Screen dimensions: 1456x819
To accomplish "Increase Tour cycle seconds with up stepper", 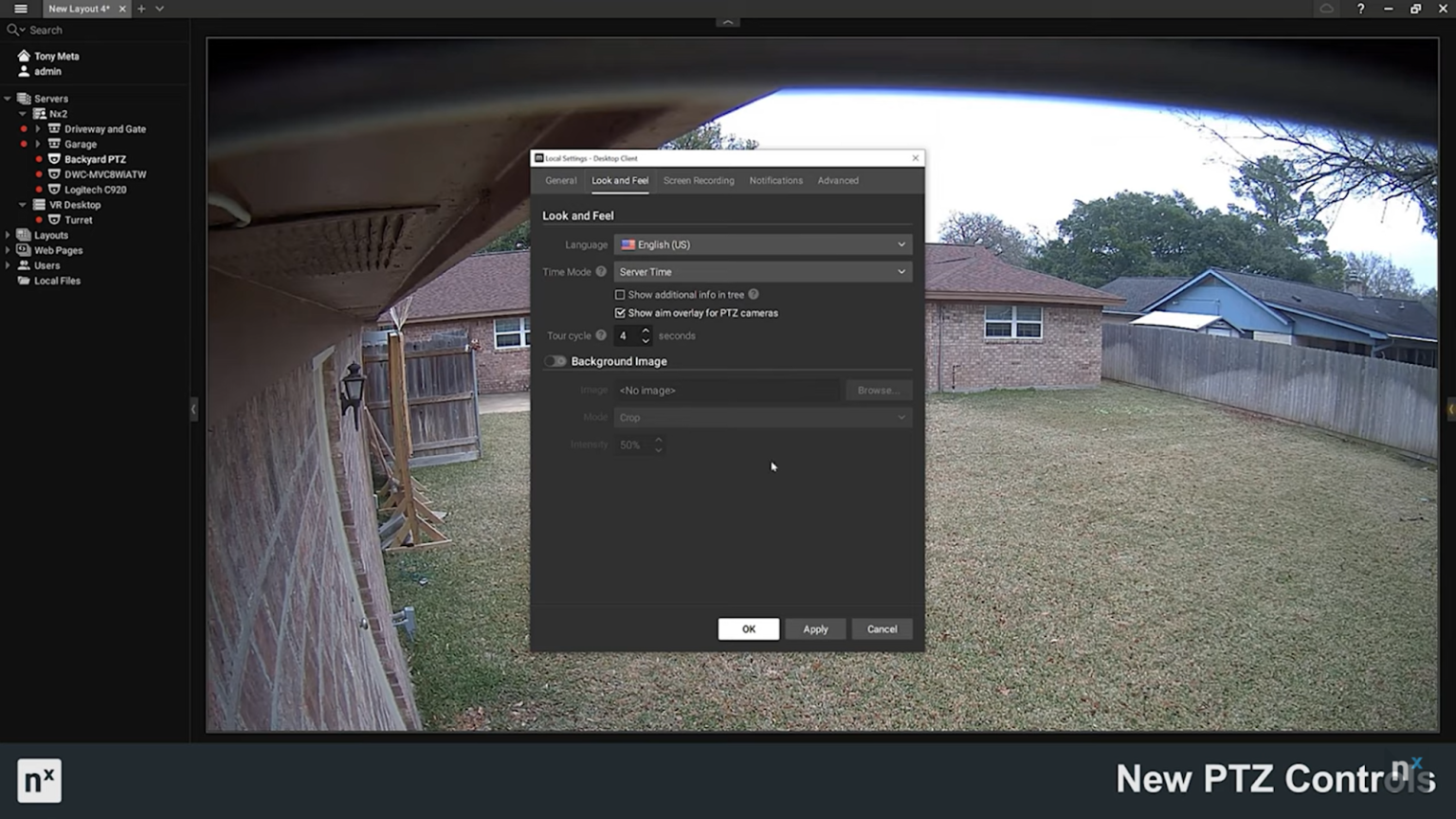I will [645, 331].
